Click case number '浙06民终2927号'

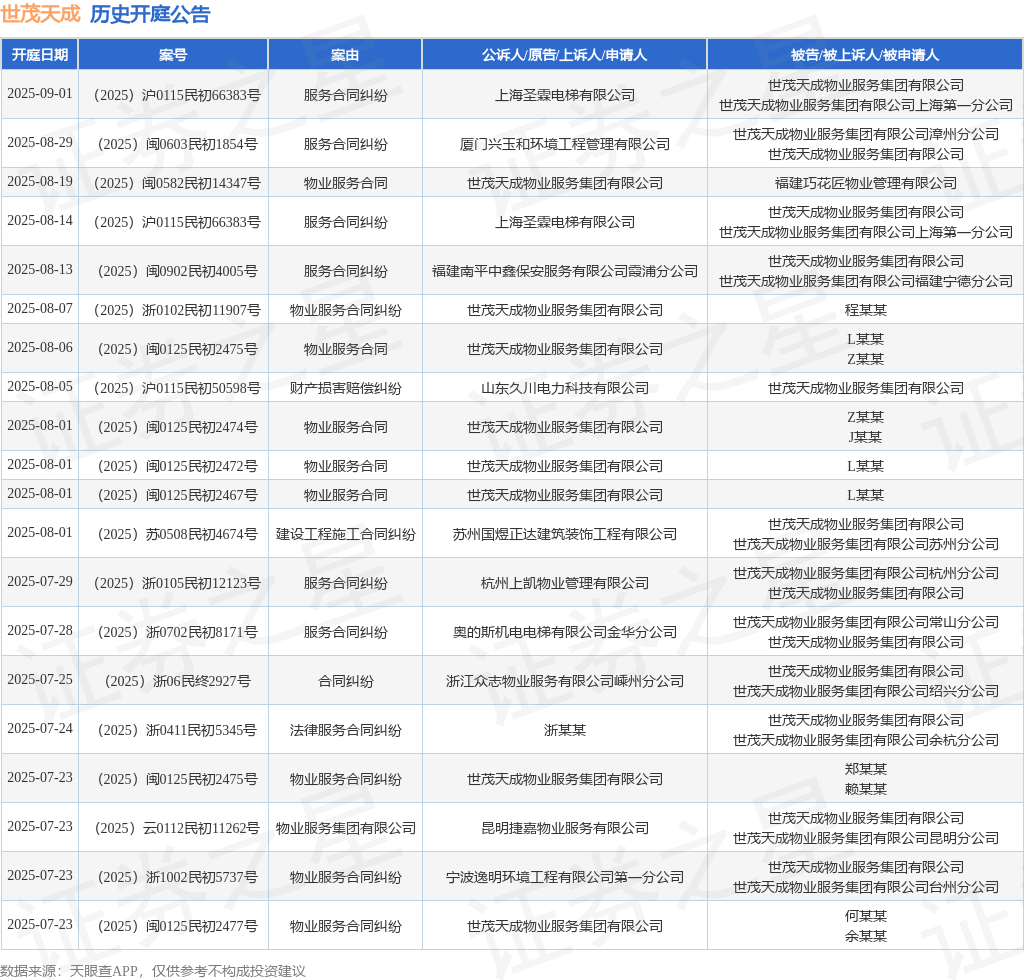click(202, 681)
